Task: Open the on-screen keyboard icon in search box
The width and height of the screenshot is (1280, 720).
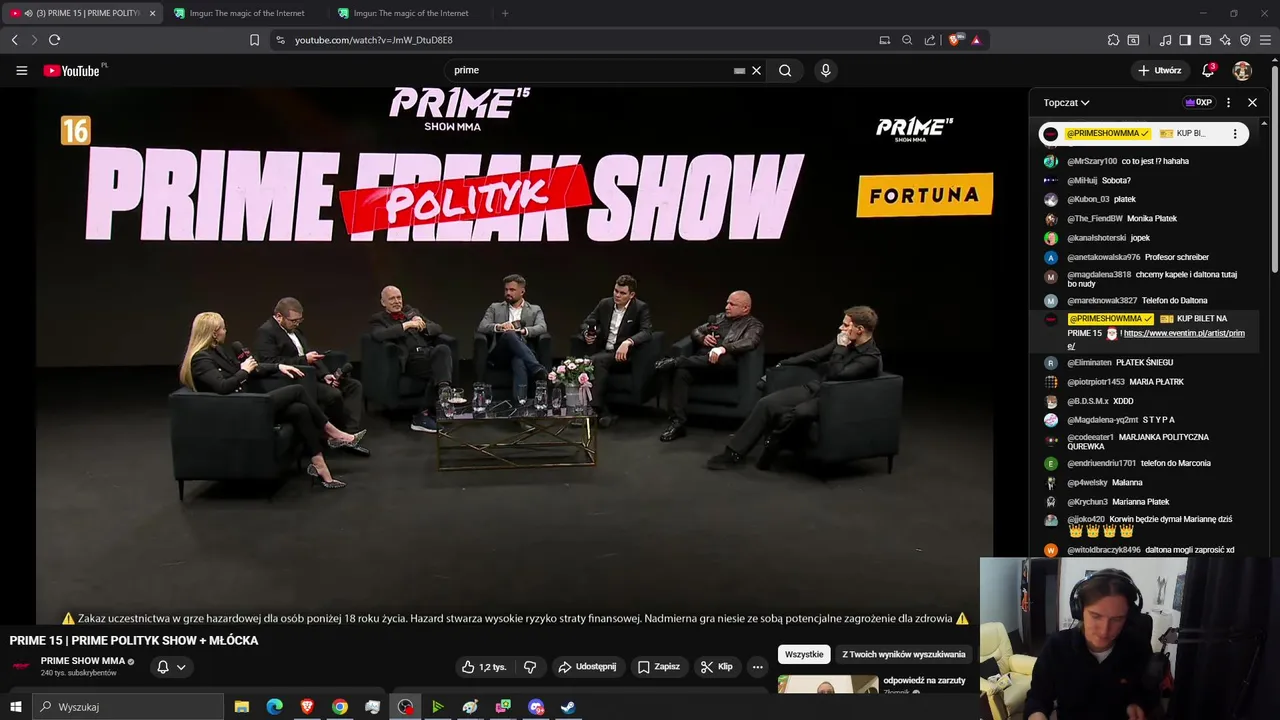Action: (739, 70)
